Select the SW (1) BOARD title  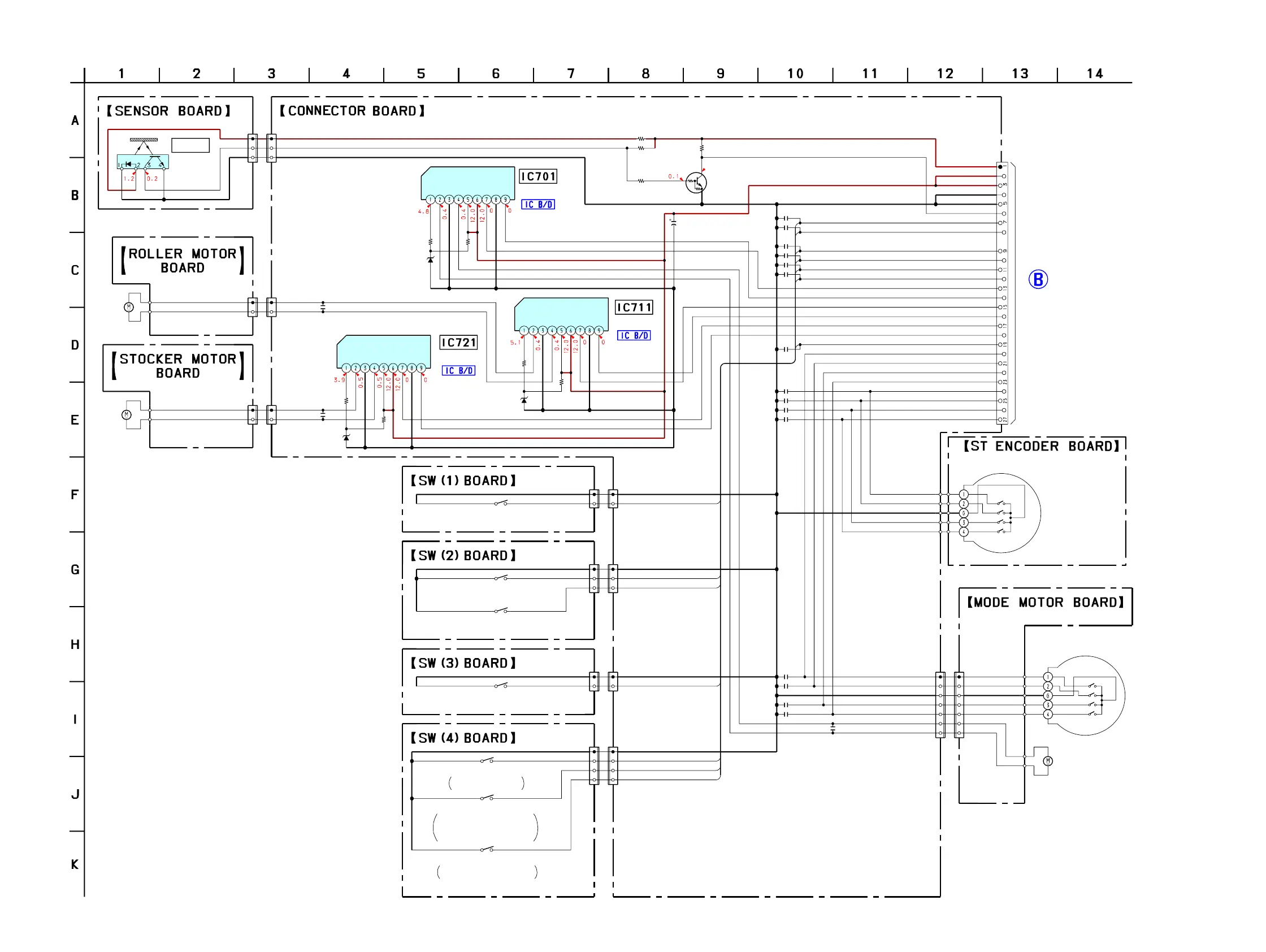[463, 481]
